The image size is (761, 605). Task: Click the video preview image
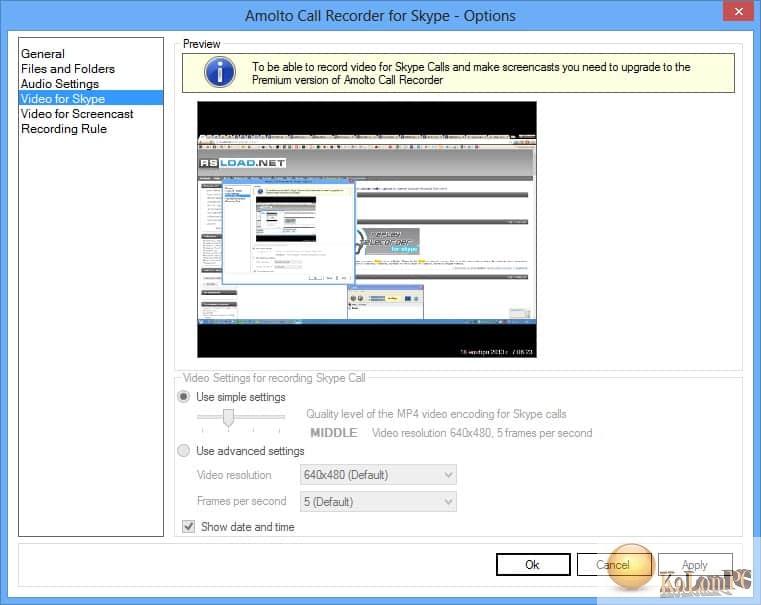[367, 229]
